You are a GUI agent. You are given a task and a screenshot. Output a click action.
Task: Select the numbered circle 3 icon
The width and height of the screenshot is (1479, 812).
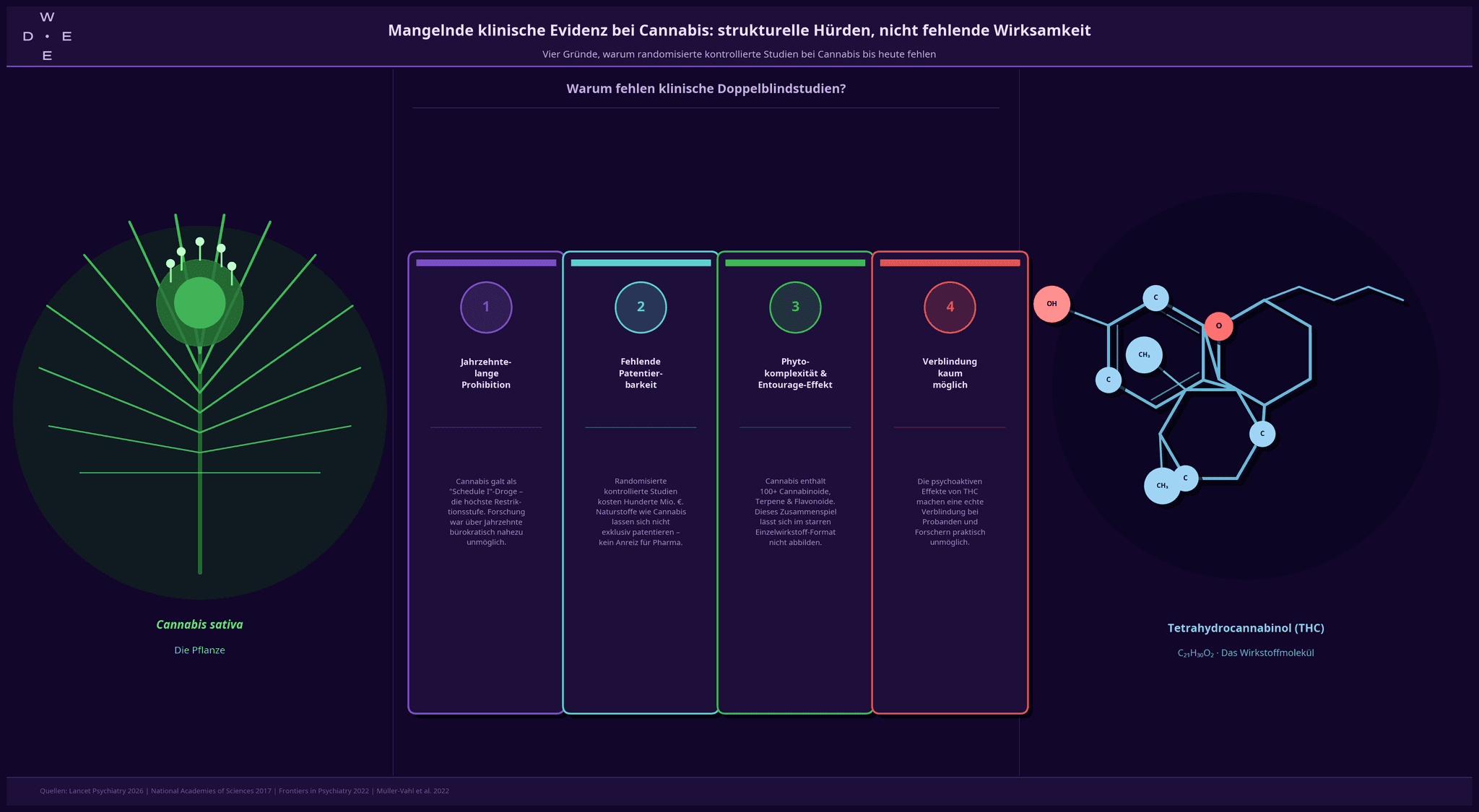(x=794, y=307)
